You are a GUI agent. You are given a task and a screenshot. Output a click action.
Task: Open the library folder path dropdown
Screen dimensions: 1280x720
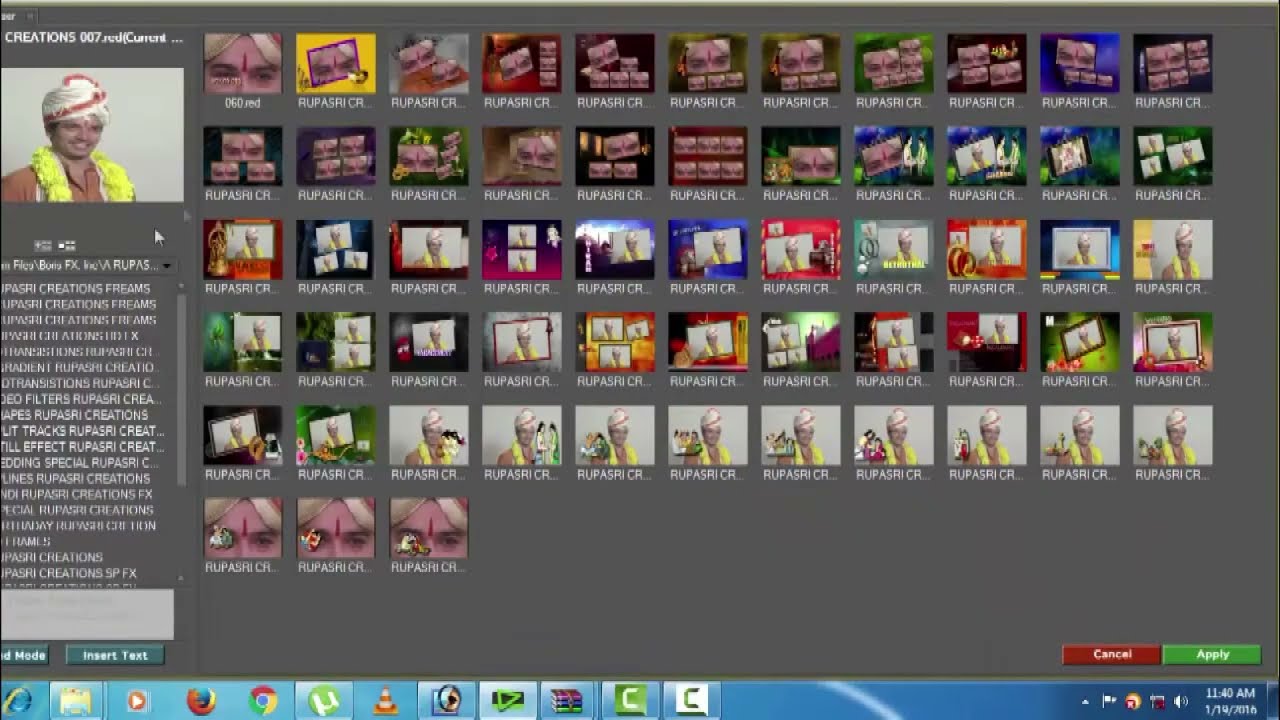(166, 266)
